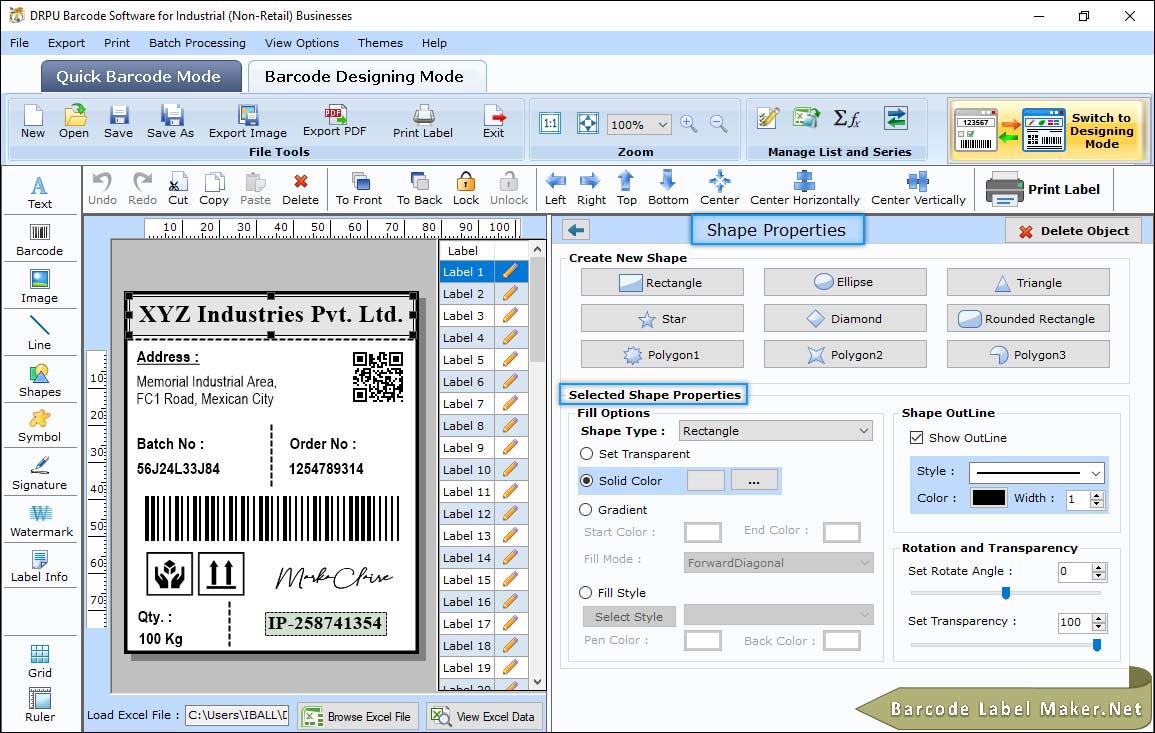Select the Fill Style radio button
Viewport: 1155px width, 733px height.
tap(586, 592)
